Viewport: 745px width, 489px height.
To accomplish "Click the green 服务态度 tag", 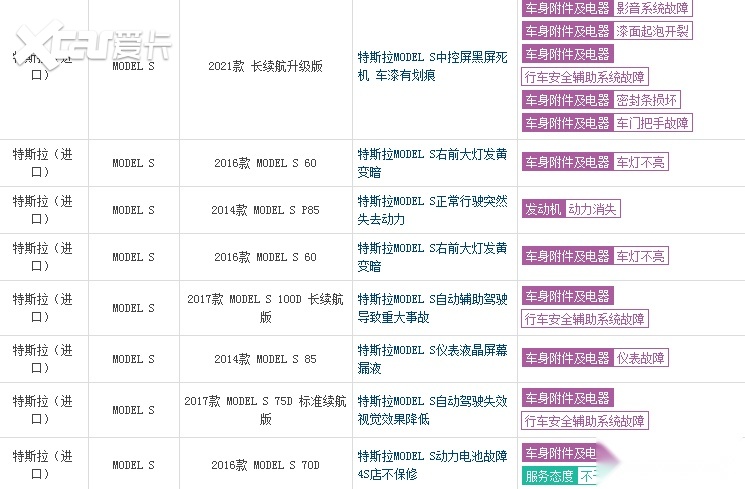I will [x=549, y=476].
